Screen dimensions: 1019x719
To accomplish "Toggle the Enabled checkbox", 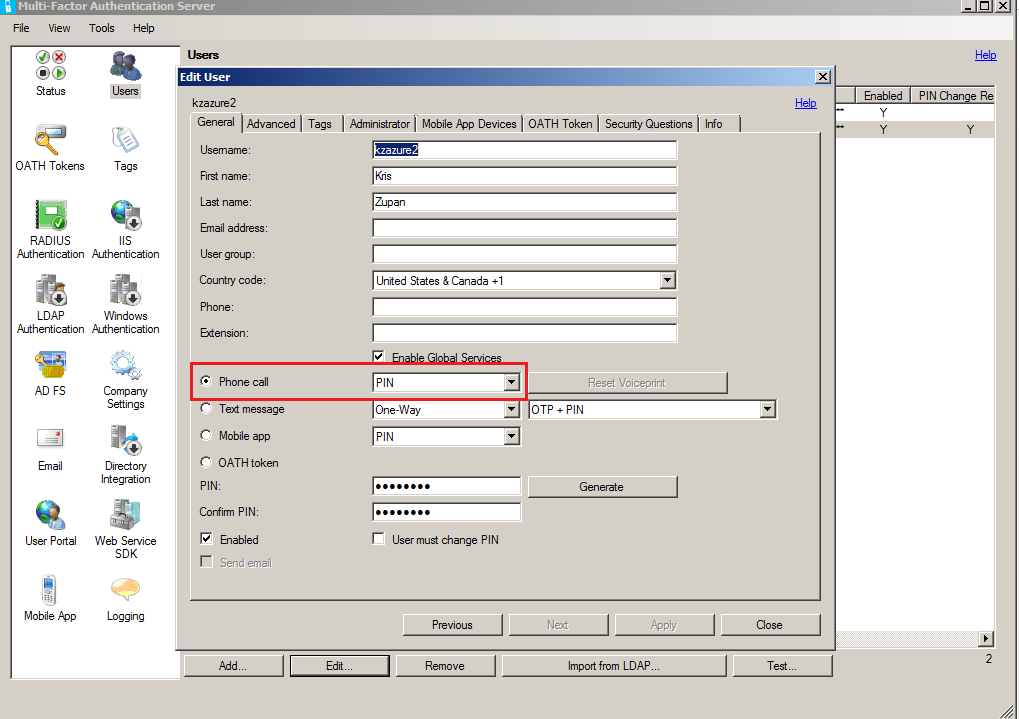I will click(x=206, y=538).
